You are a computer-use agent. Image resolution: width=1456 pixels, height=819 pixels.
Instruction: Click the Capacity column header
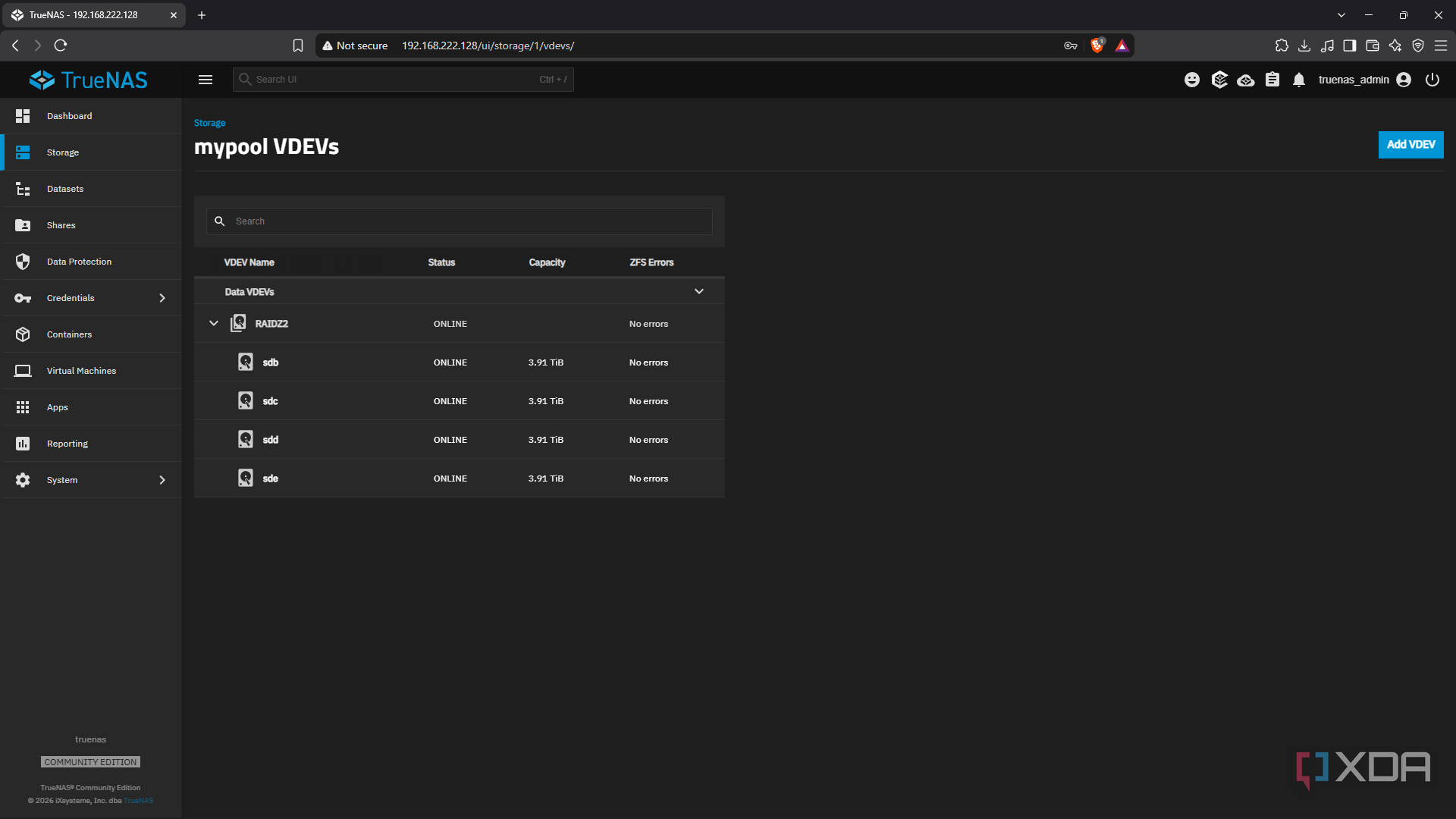[x=548, y=262]
